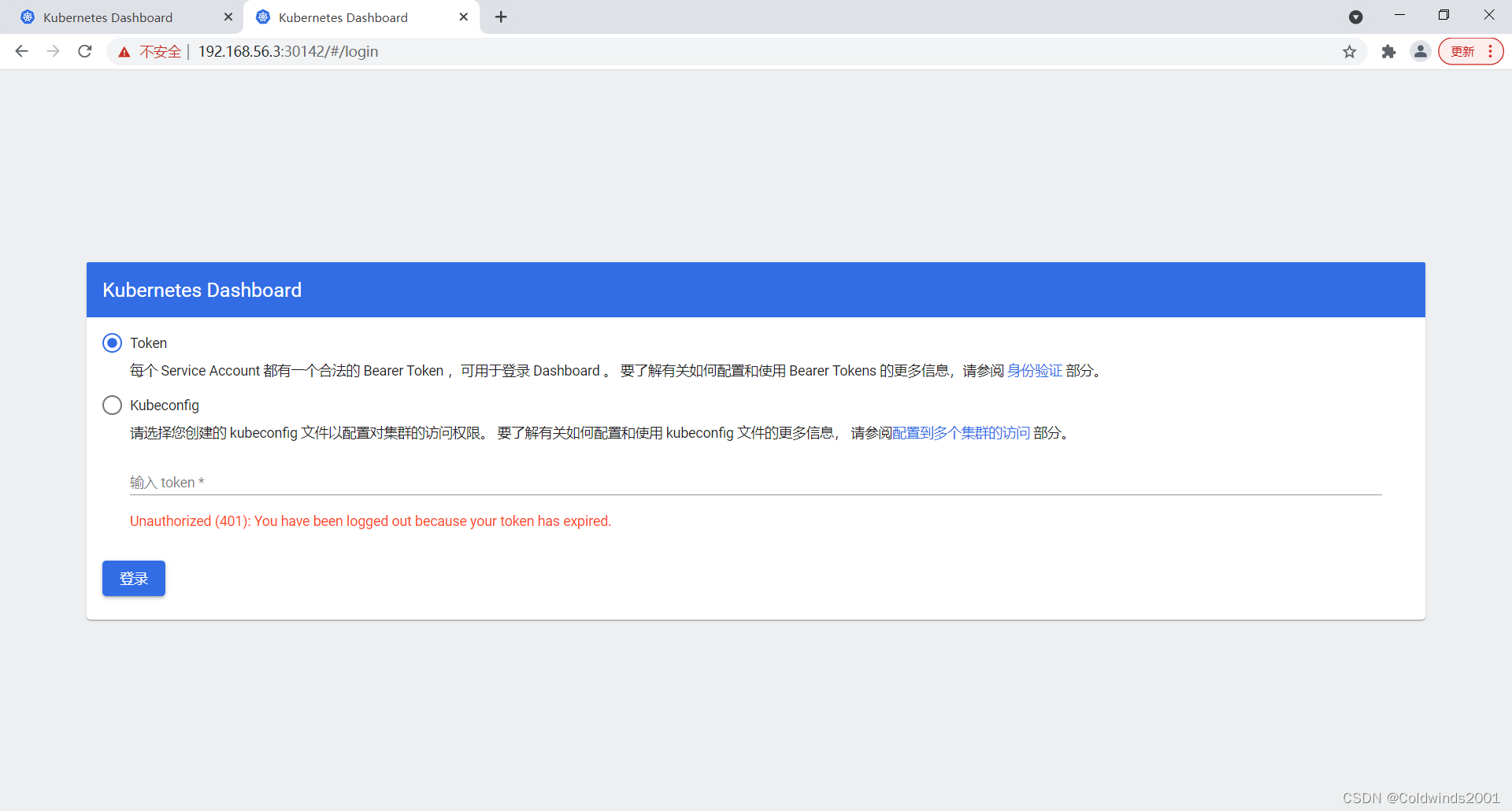Screen dimensions: 1512x811
Task: Open the extensions puzzle icon
Action: pos(1389,51)
